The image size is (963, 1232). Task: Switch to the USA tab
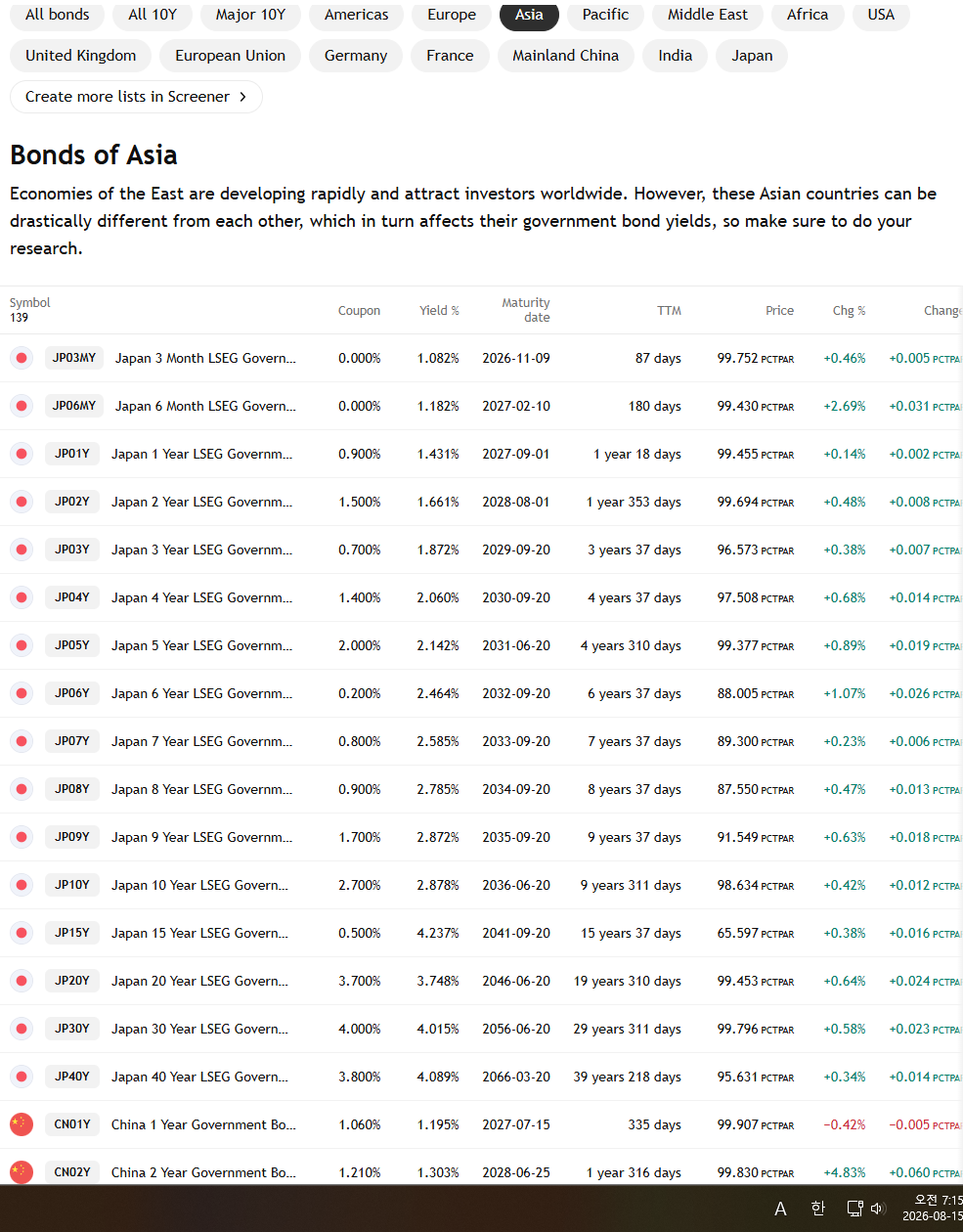pos(881,15)
